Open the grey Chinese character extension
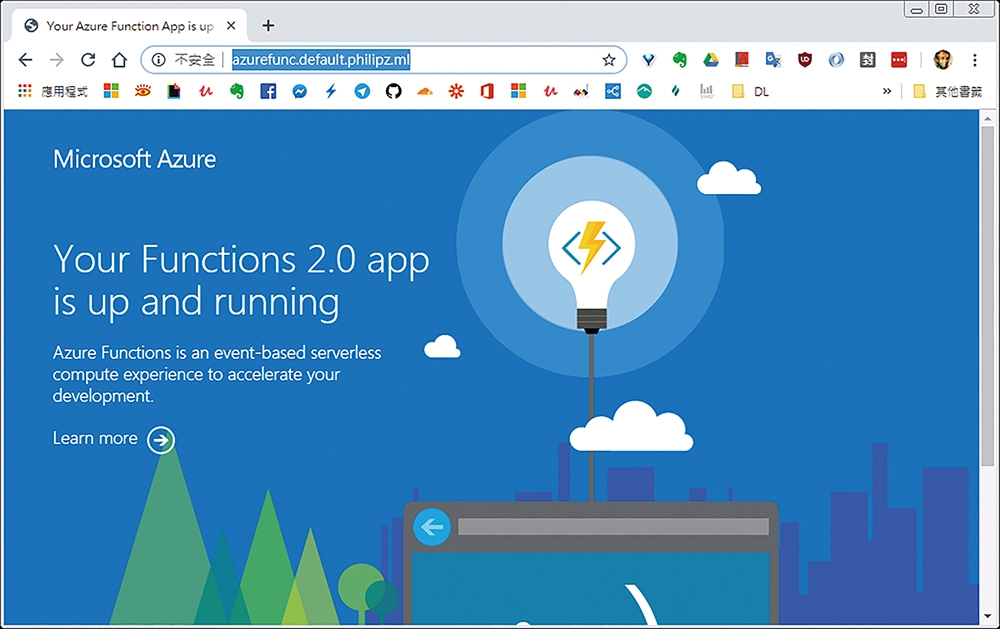Screen dimensions: 1000x629 867,60
